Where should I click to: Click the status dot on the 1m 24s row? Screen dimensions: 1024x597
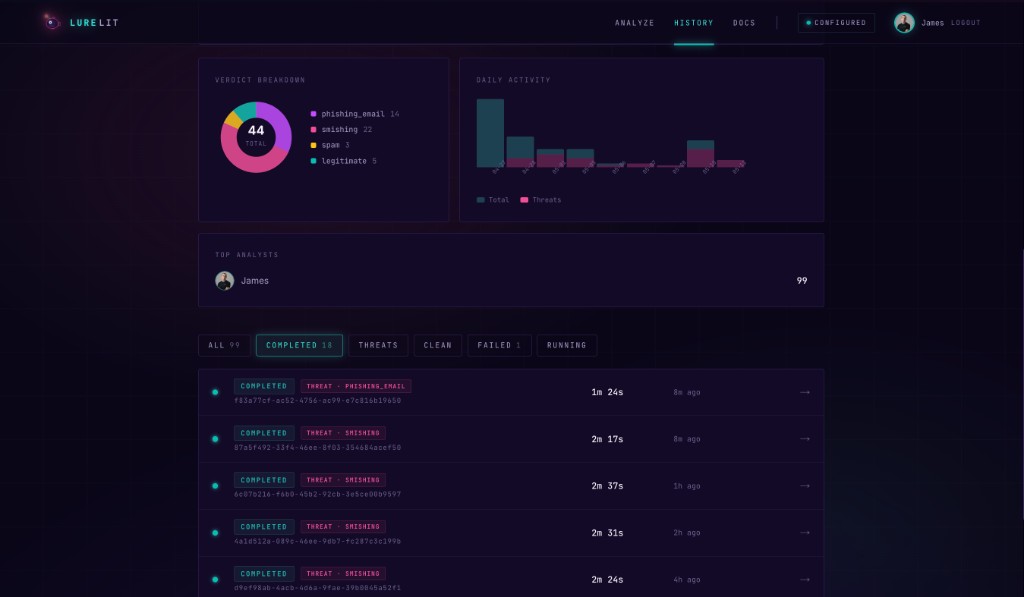[x=215, y=393]
